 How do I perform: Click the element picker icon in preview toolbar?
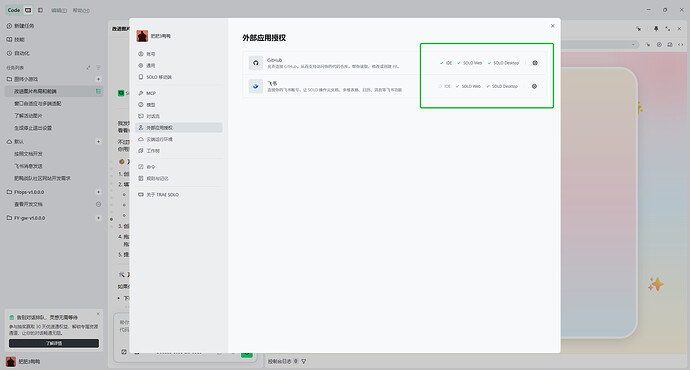648,44
